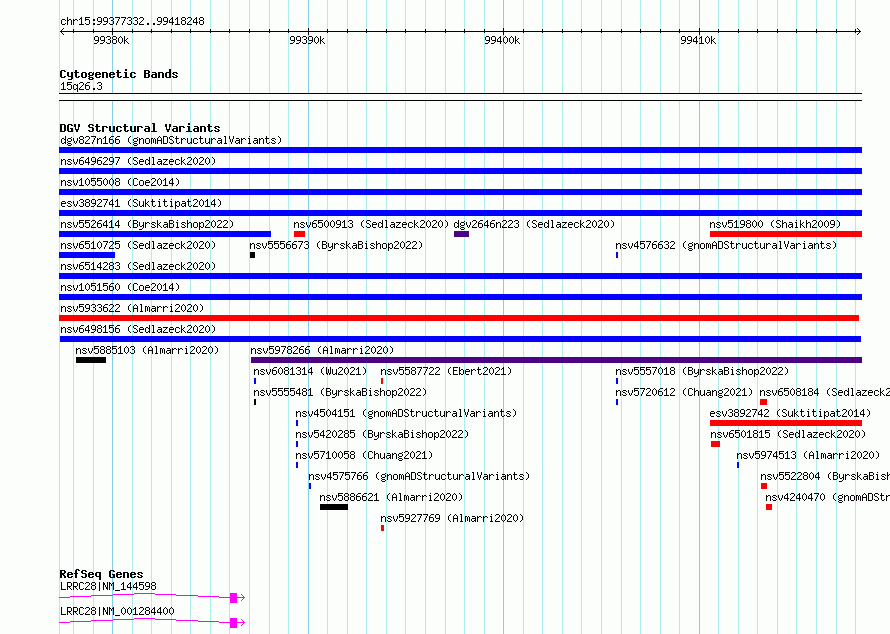Select the nsv4575766 (gnomADStructuralVariants) label

click(x=419, y=476)
